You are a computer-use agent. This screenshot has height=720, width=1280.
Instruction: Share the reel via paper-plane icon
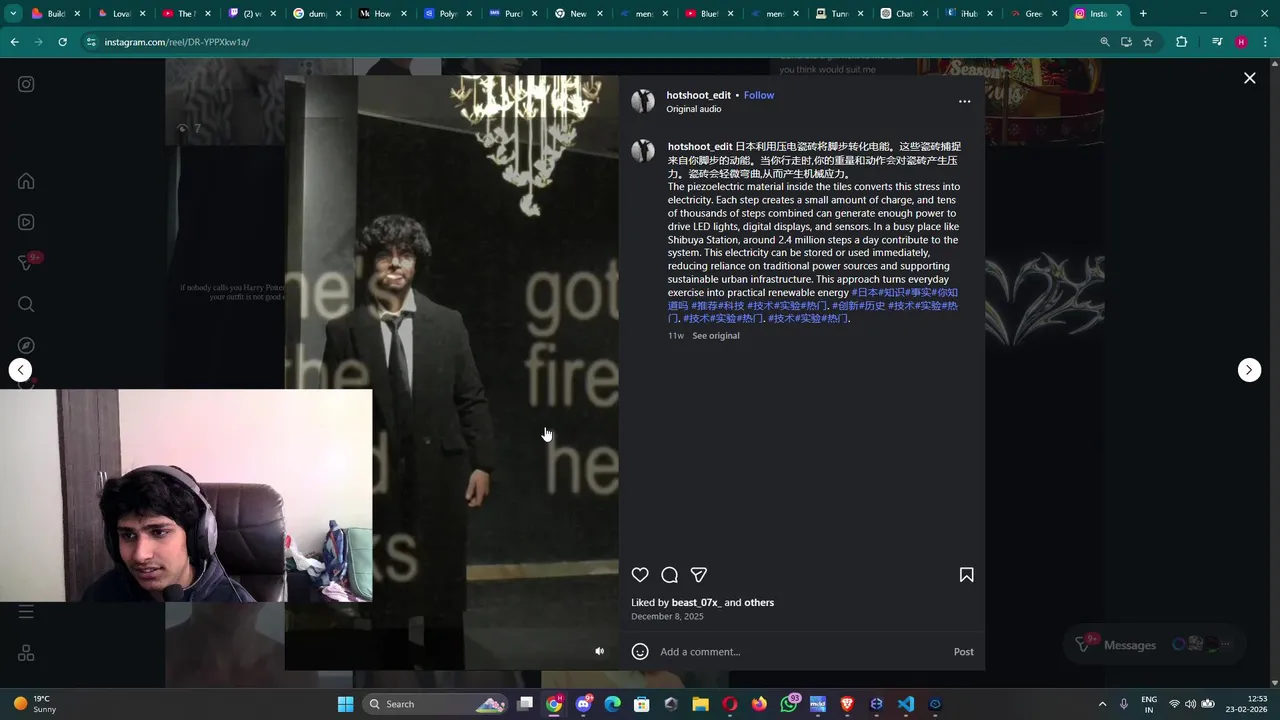[699, 575]
